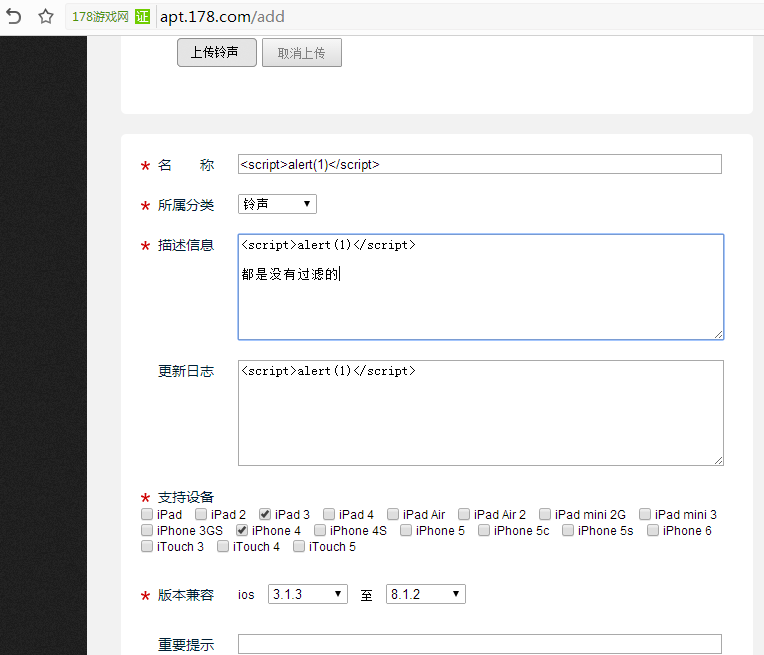764x655 pixels.
Task: Check the iPad 2 checkbox
Action: point(201,514)
